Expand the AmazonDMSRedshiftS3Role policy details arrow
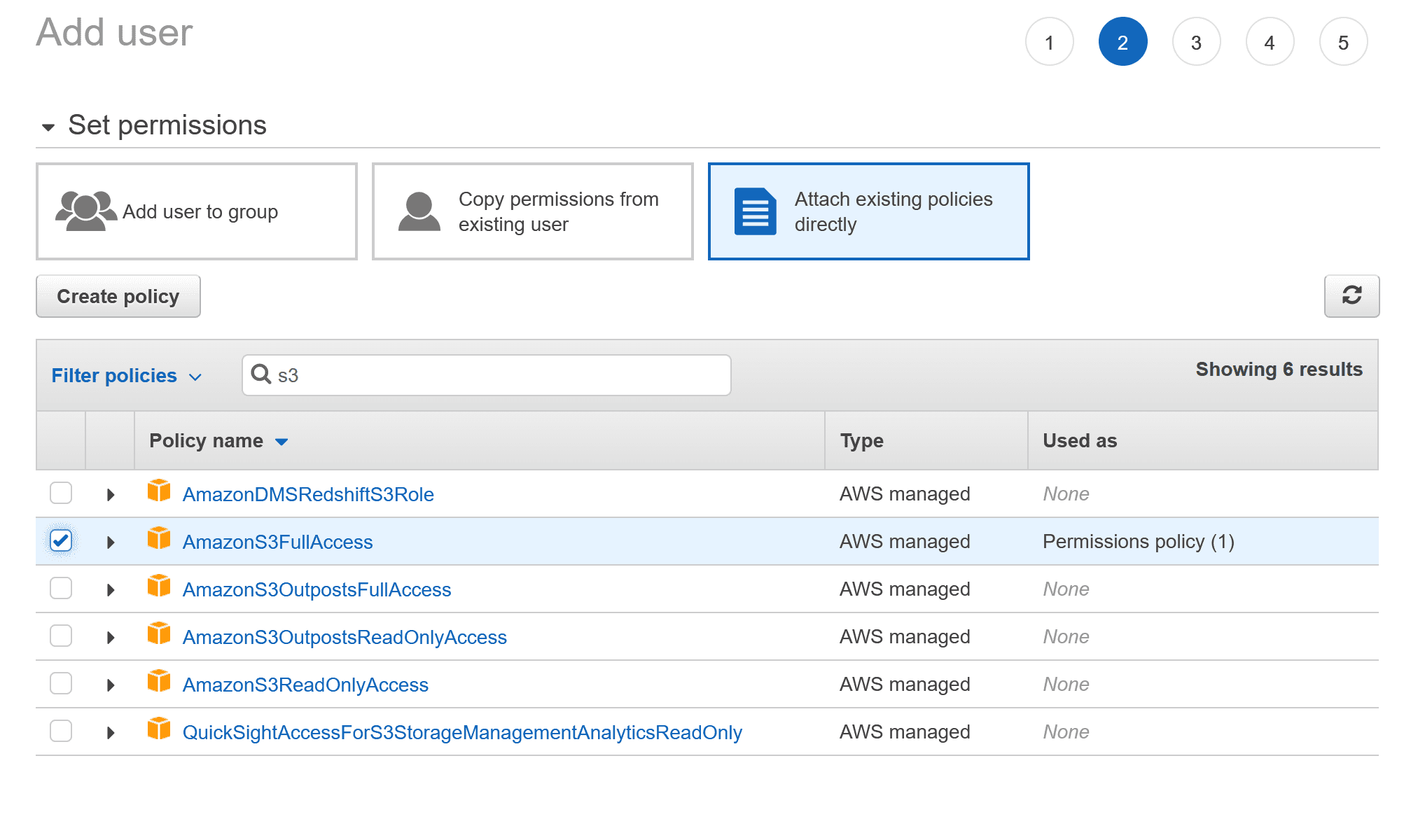The image size is (1418, 840). 111,495
